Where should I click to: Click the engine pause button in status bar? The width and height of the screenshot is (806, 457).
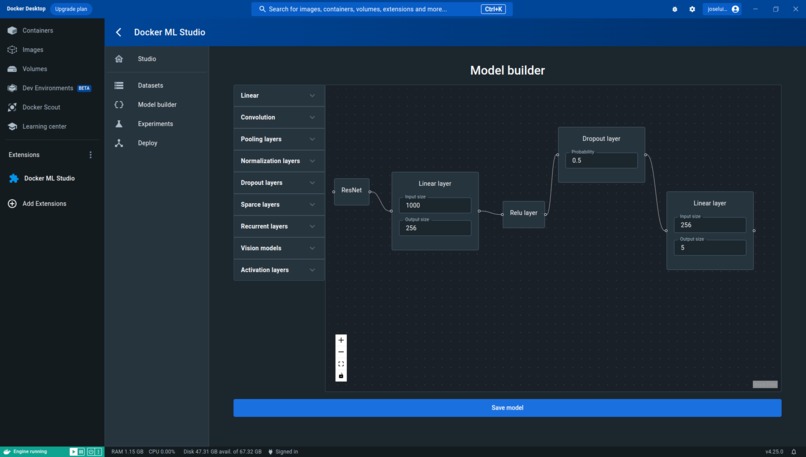click(x=81, y=452)
